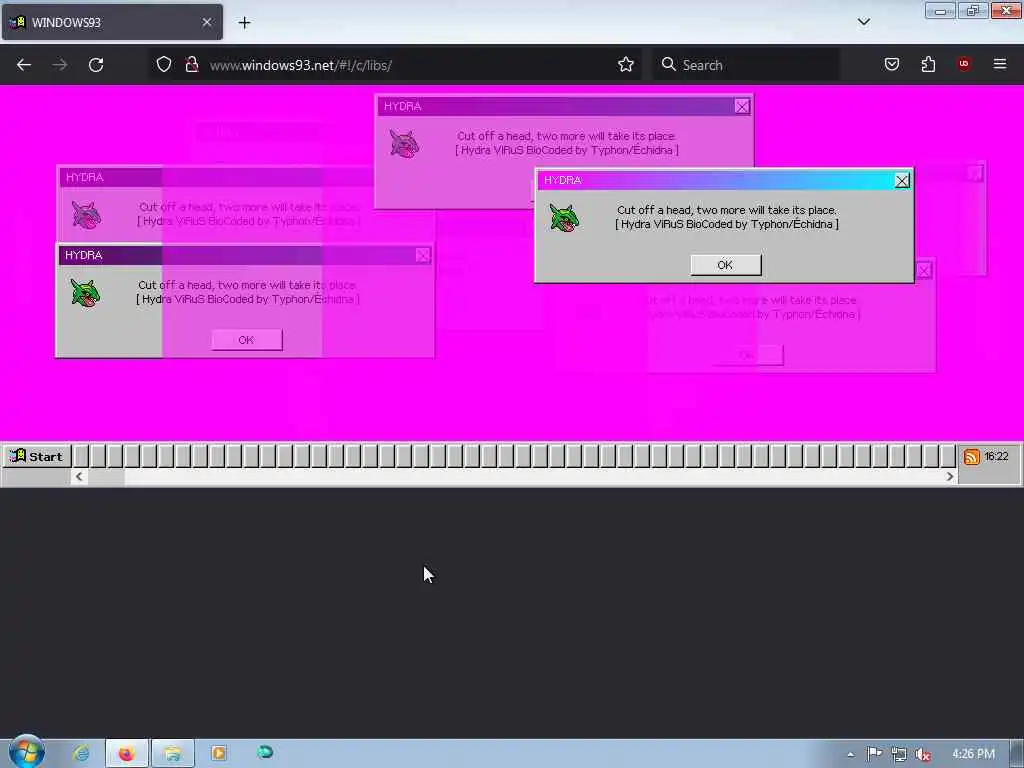Select the WINDOWS93 browser tab
The image size is (1024, 768).
coord(111,22)
